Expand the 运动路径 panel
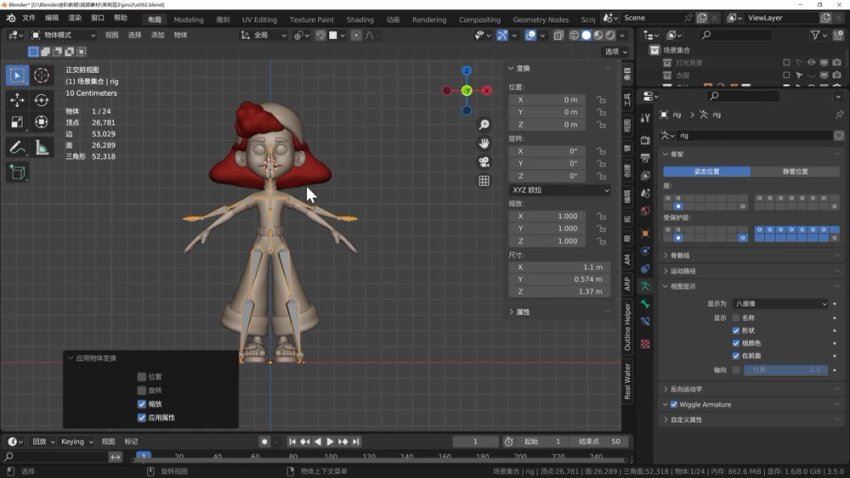Image resolution: width=850 pixels, height=478 pixels. (x=682, y=271)
